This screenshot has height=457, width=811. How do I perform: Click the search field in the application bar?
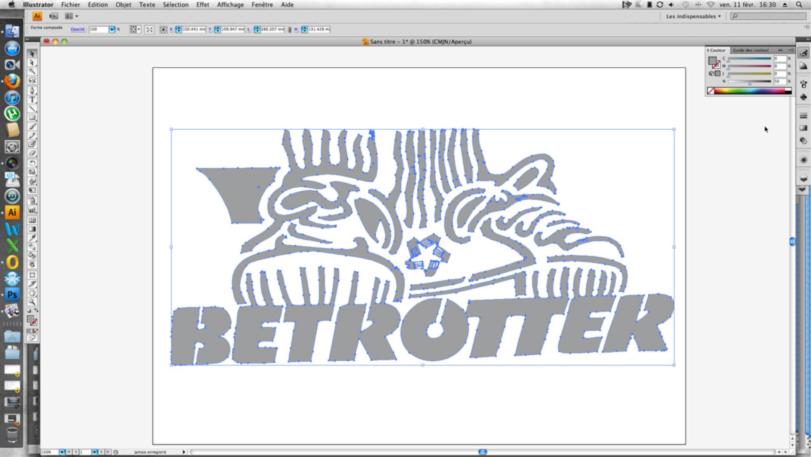point(768,17)
